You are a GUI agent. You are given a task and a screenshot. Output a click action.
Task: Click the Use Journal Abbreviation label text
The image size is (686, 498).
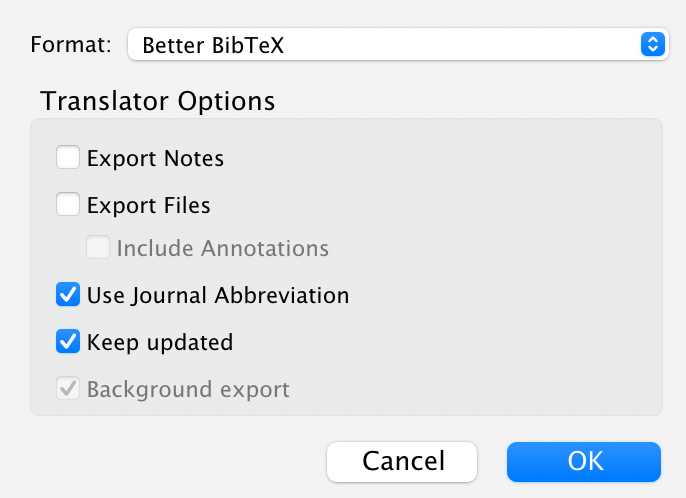218,295
